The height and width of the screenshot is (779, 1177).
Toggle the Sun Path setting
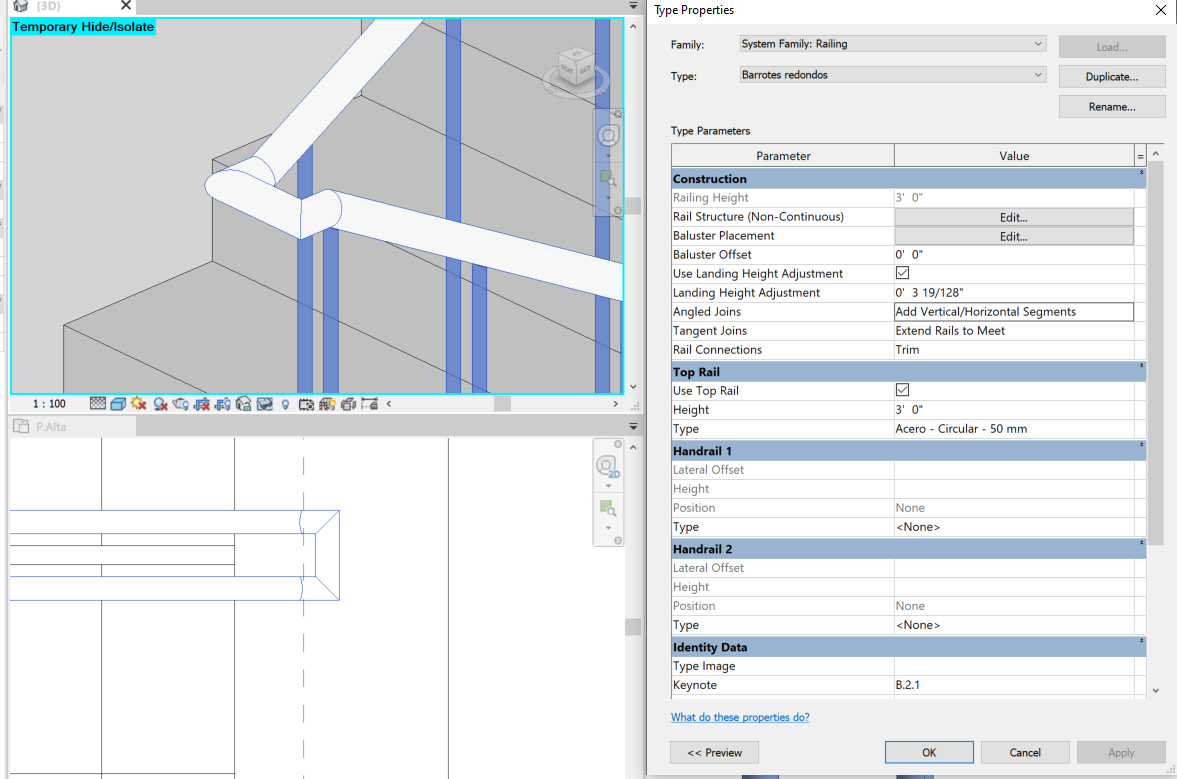pos(137,403)
